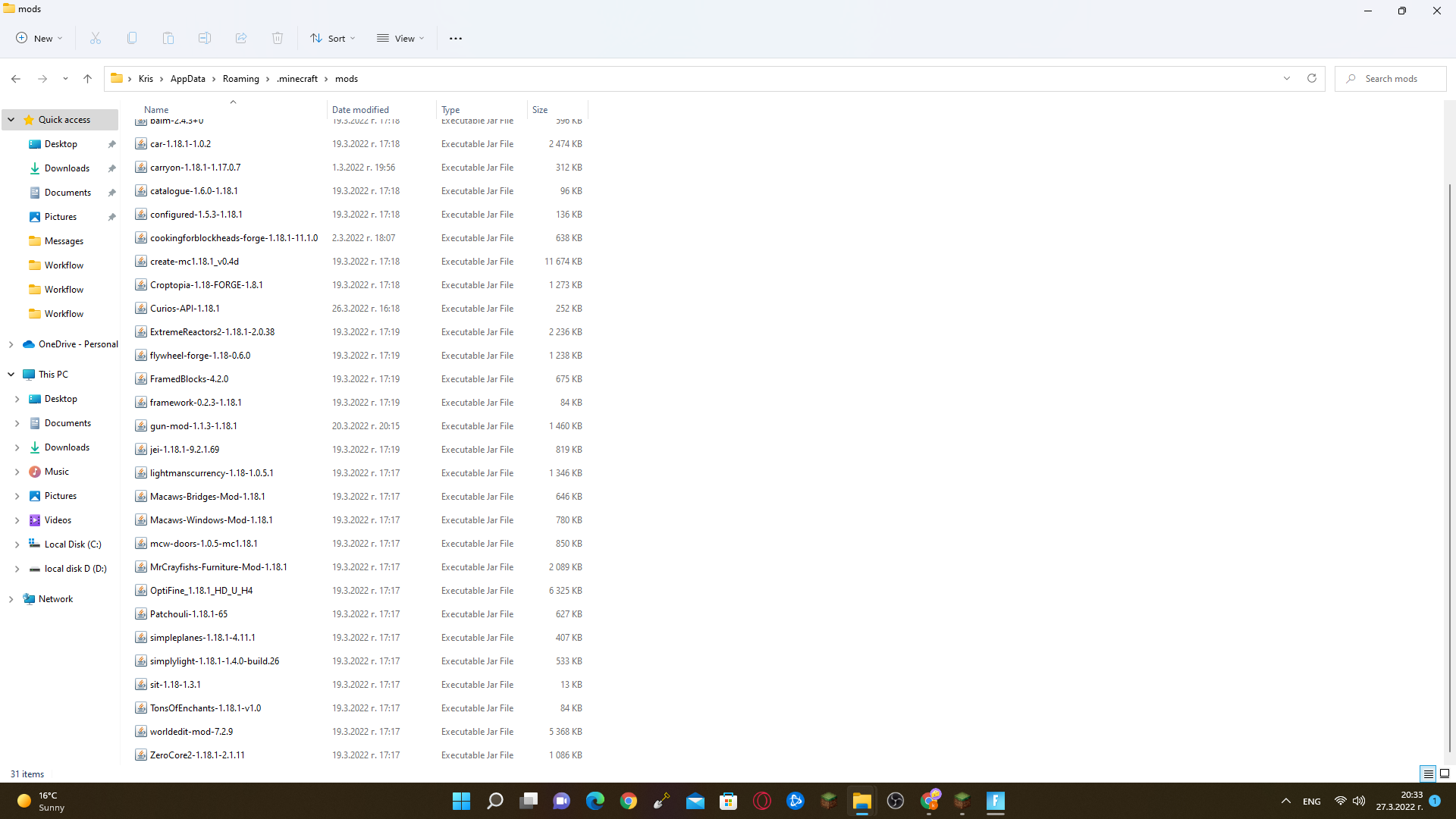Select OptiFine_1.18.1_HD_U_H4 file
1456x819 pixels.
pyautogui.click(x=201, y=591)
